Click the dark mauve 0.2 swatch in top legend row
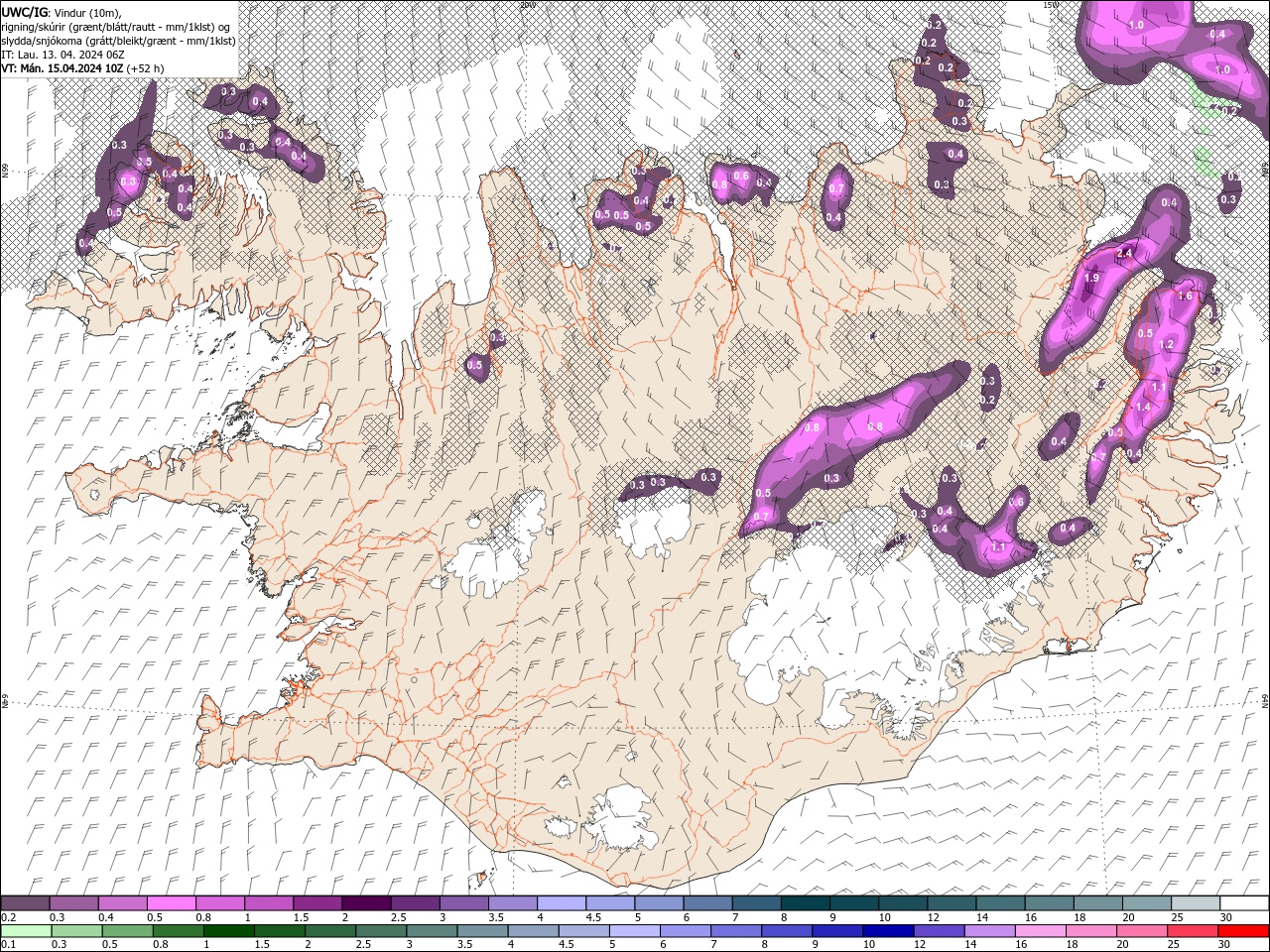This screenshot has height=952, width=1270. [25, 903]
